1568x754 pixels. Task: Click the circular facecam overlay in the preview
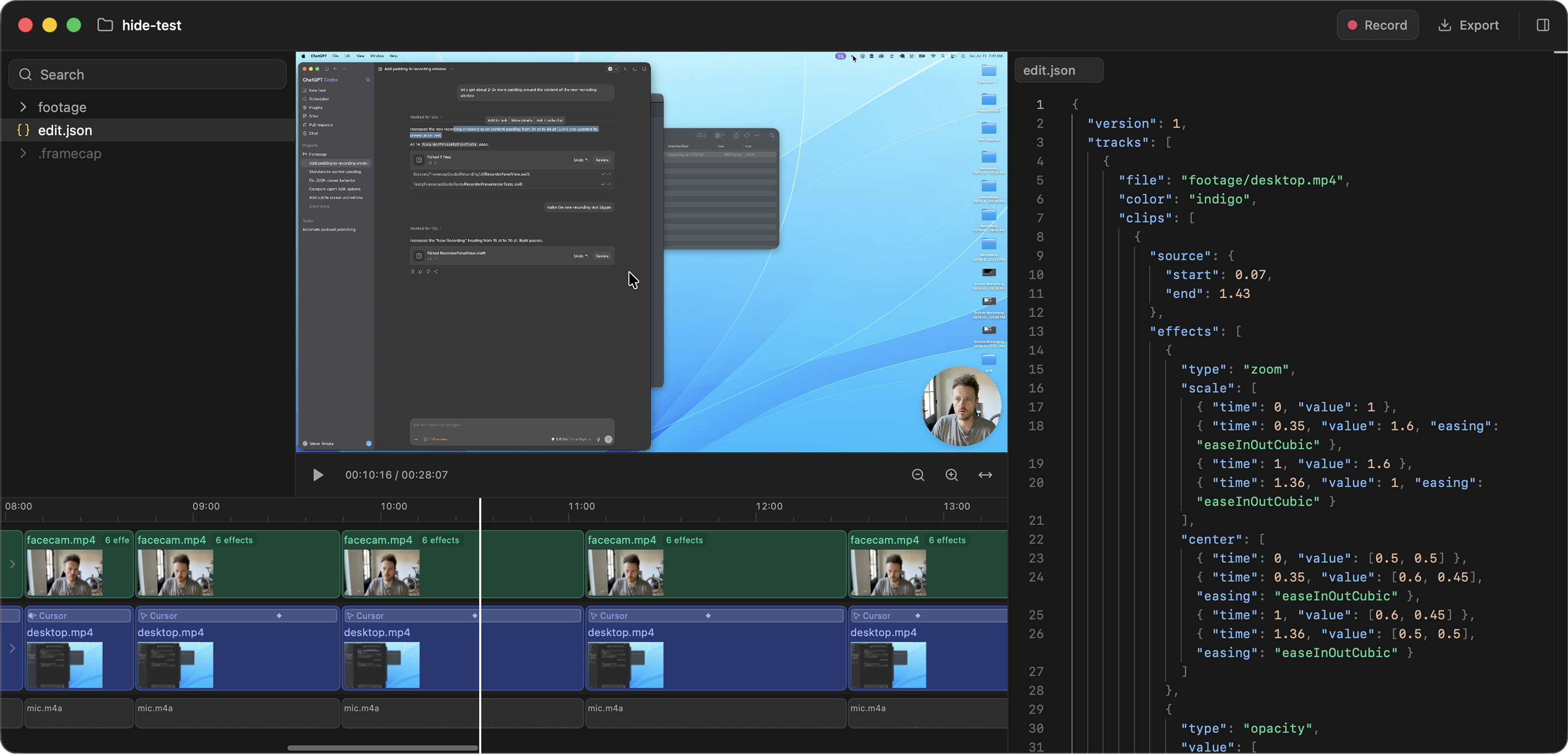[x=961, y=406]
